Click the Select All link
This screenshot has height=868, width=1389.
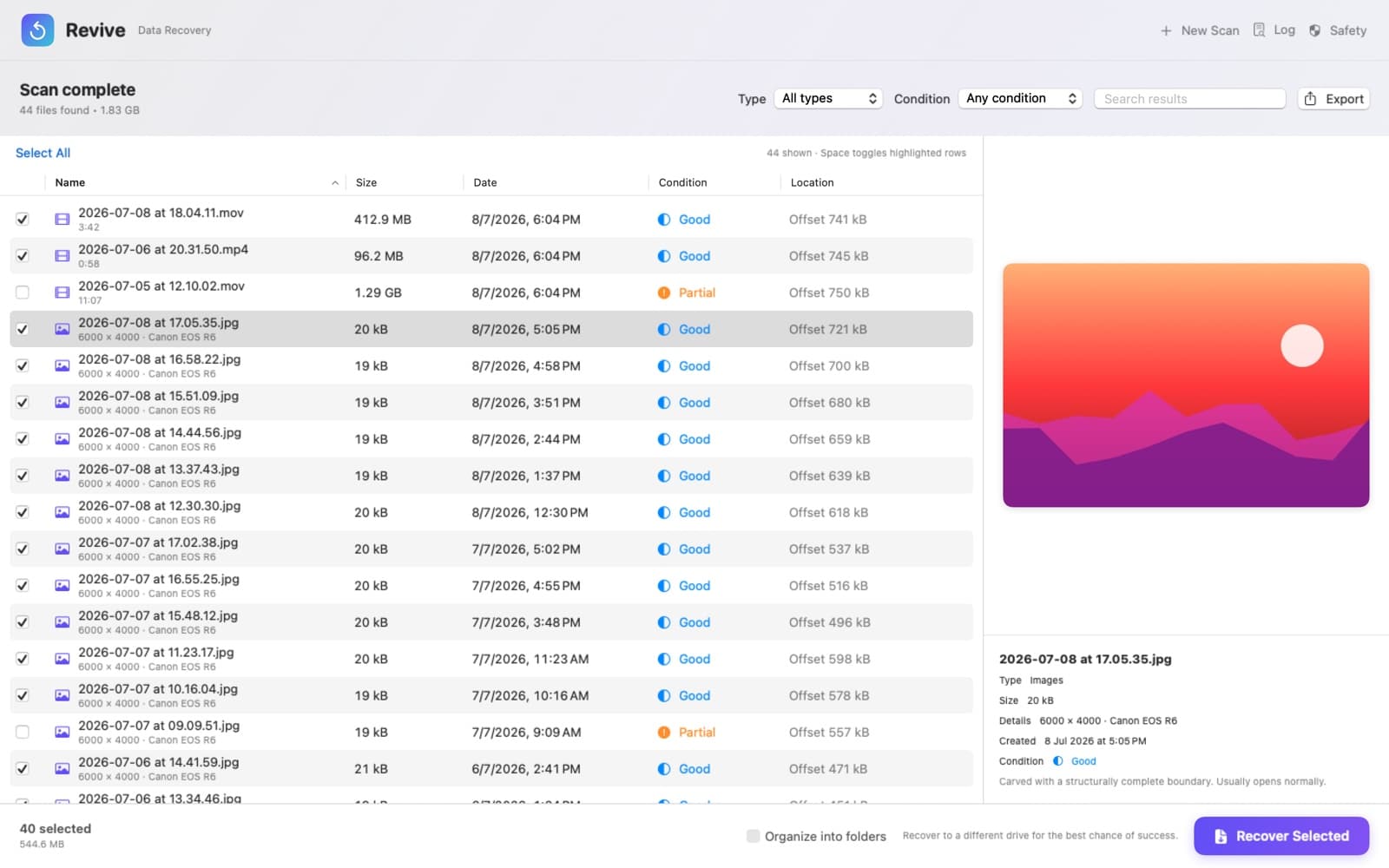tap(43, 153)
